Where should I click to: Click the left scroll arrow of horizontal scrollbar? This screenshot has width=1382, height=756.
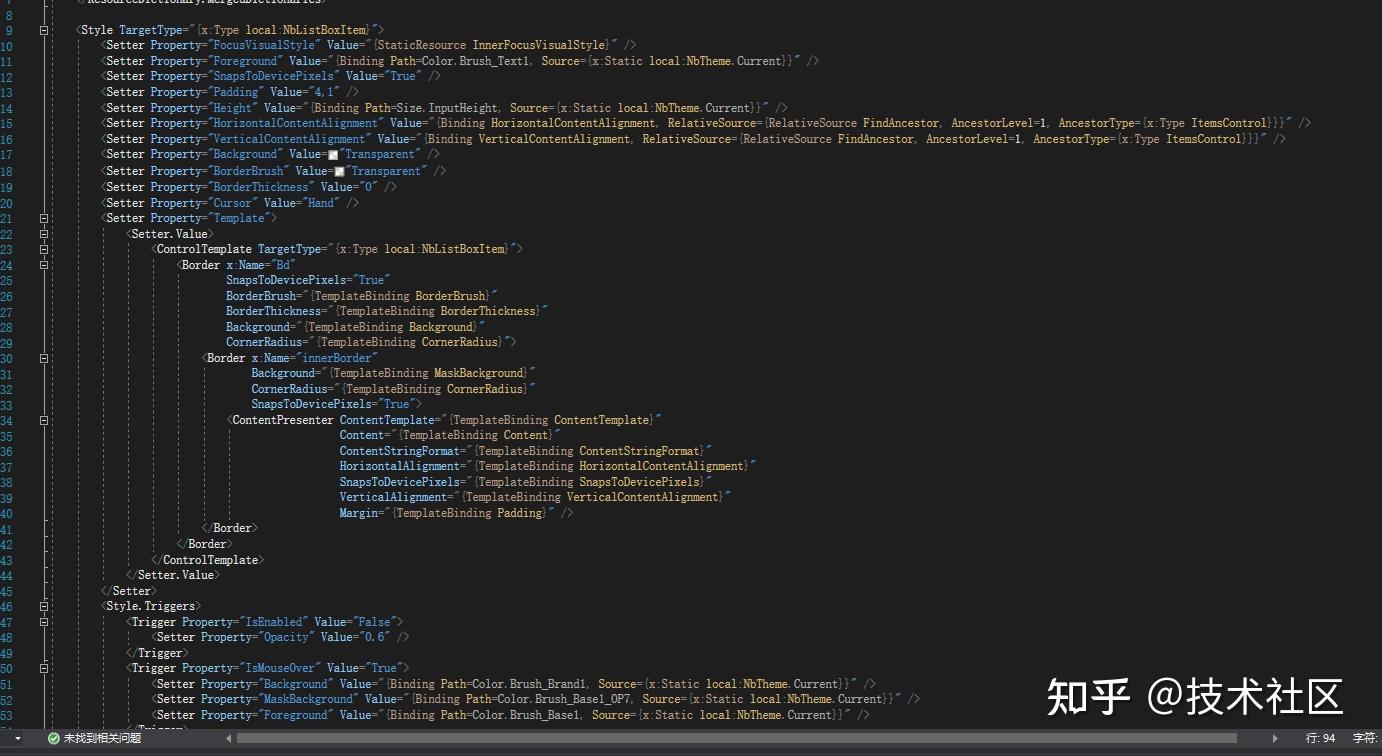229,738
